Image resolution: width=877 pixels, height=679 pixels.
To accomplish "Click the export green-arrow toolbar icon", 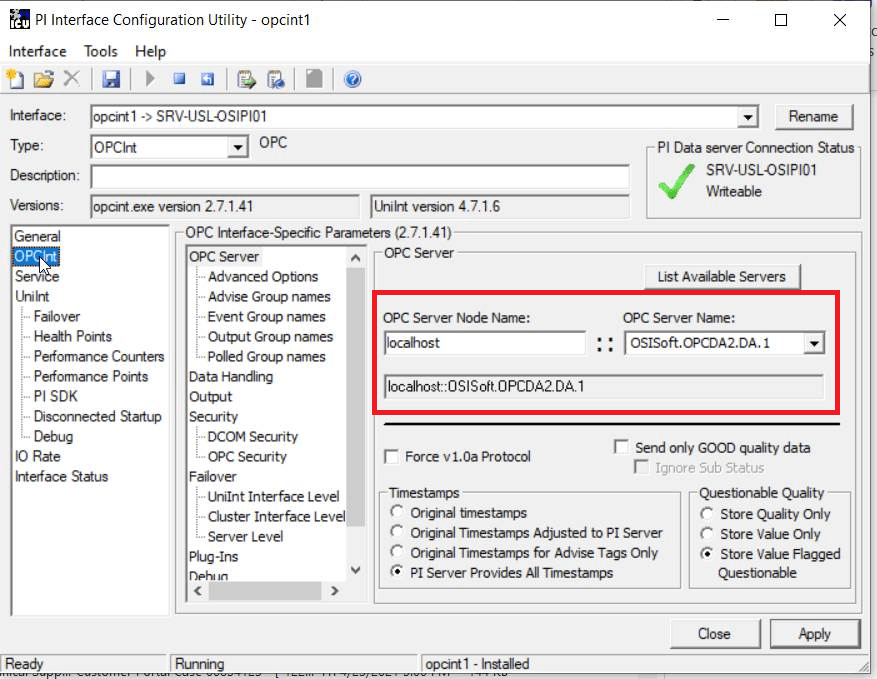I will 246,79.
